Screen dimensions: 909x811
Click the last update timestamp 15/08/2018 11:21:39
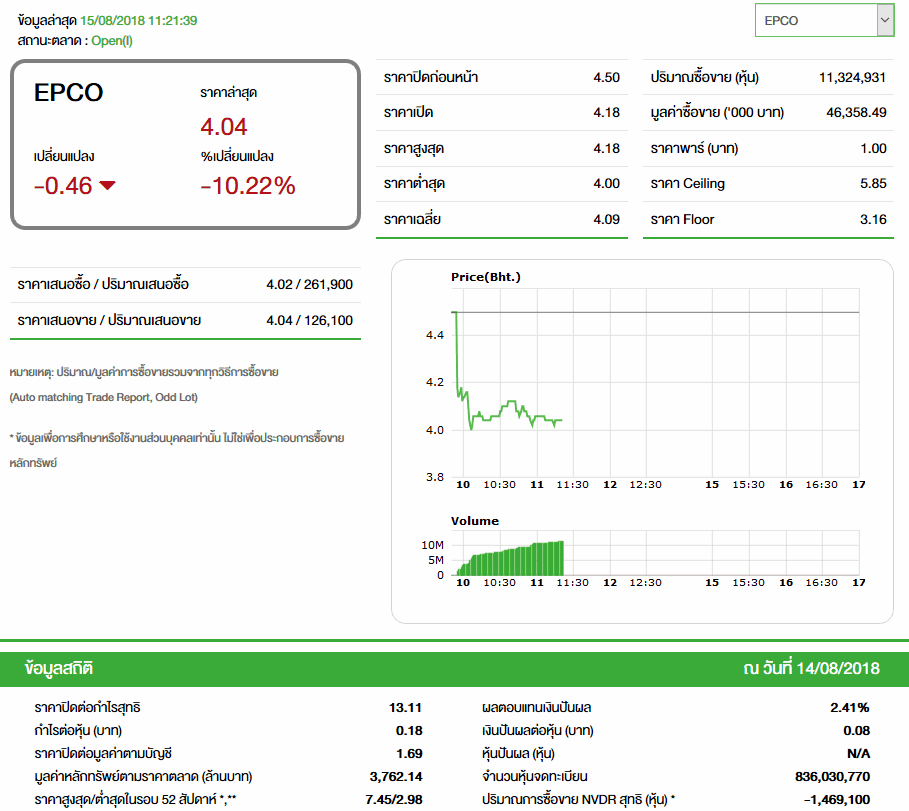point(139,21)
